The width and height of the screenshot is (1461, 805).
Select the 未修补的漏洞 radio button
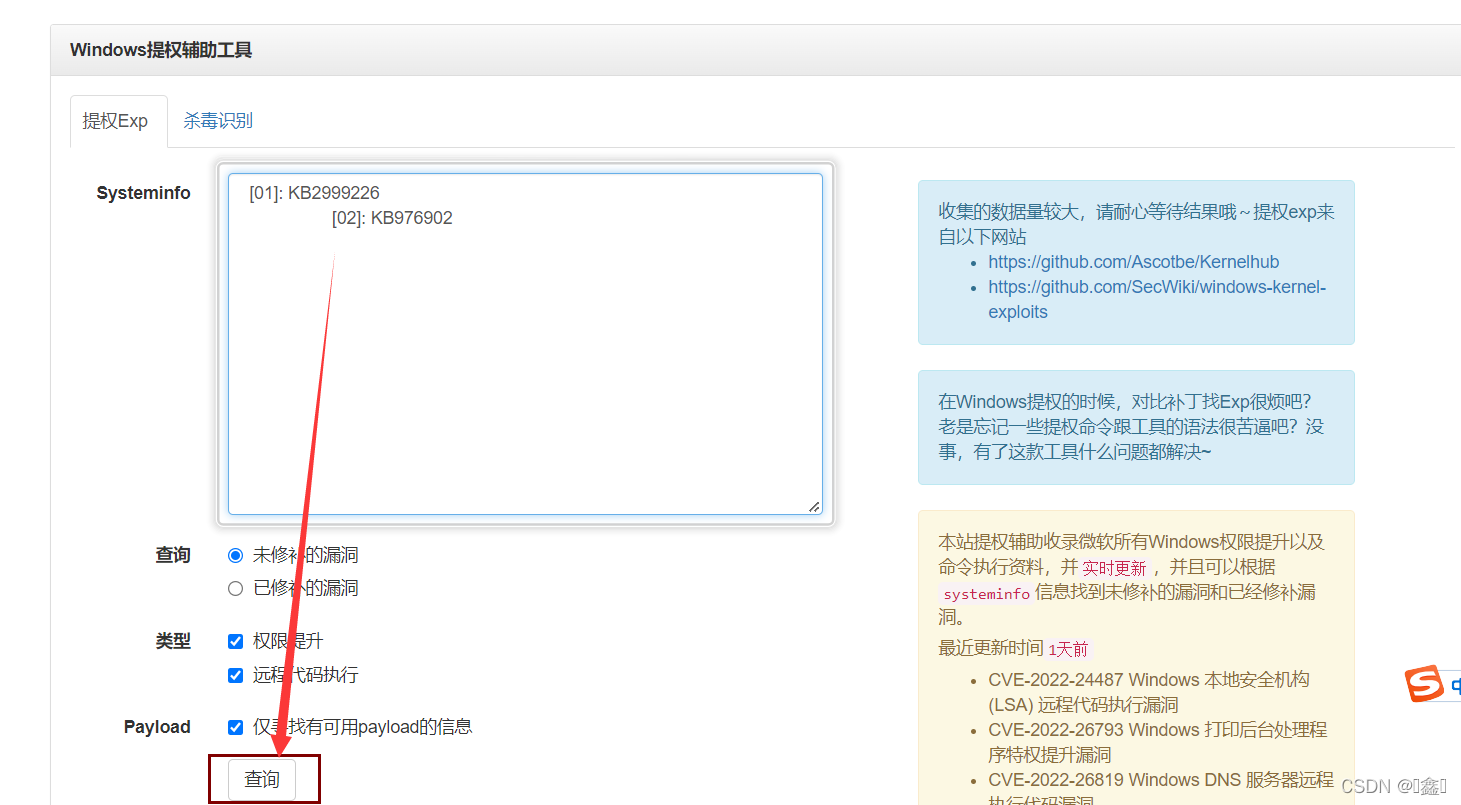tap(236, 555)
